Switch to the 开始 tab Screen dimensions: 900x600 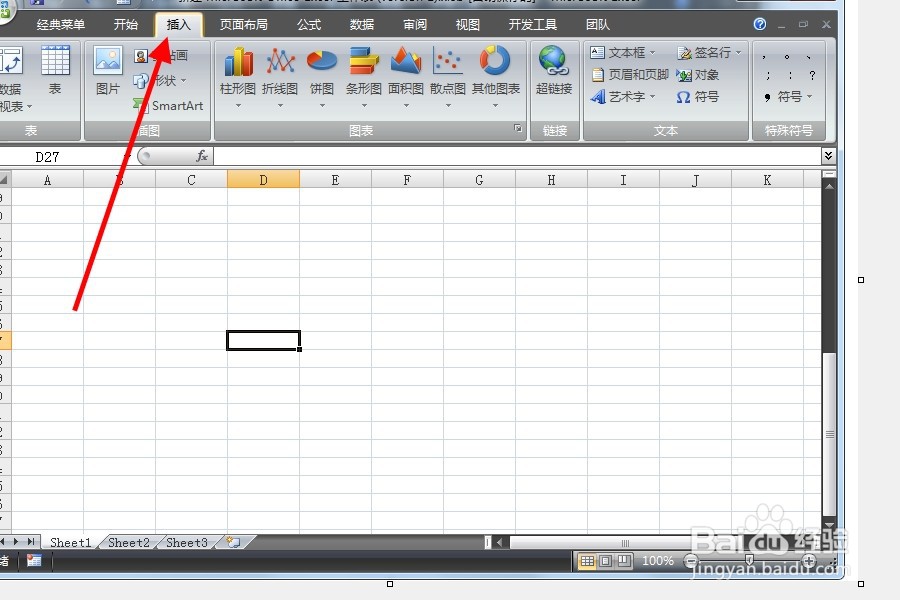click(x=125, y=25)
